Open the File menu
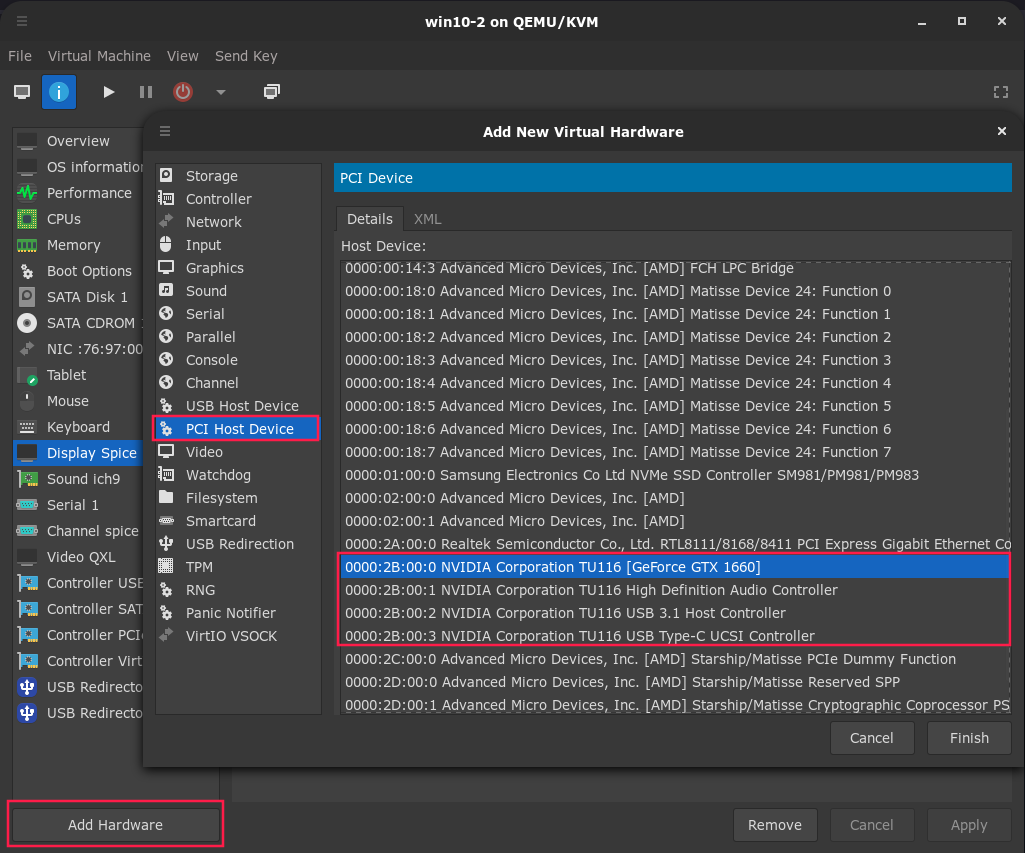Image resolution: width=1025 pixels, height=853 pixels. click(x=20, y=56)
